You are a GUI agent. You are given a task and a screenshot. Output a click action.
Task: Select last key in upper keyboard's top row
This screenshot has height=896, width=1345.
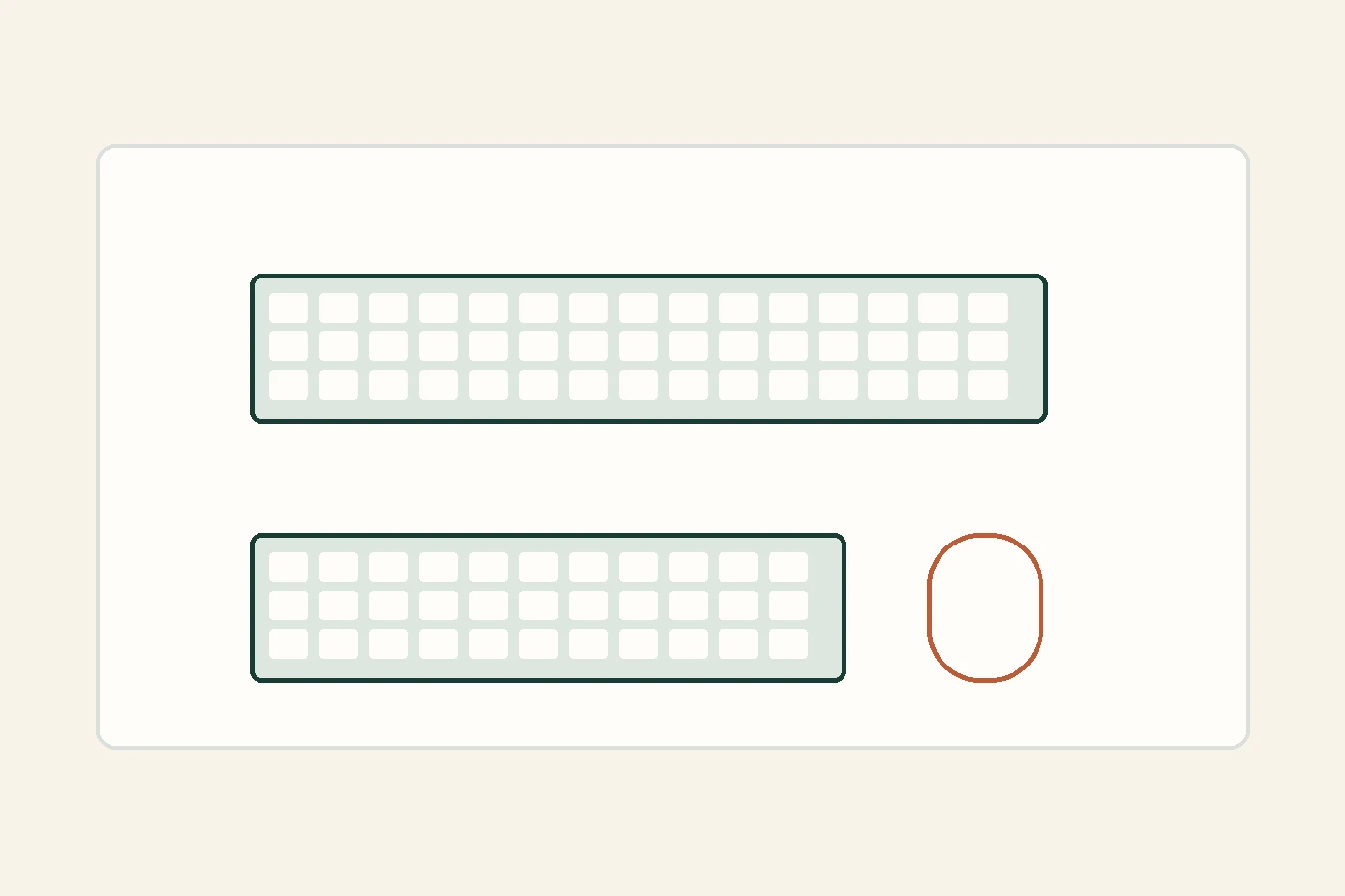point(988,308)
